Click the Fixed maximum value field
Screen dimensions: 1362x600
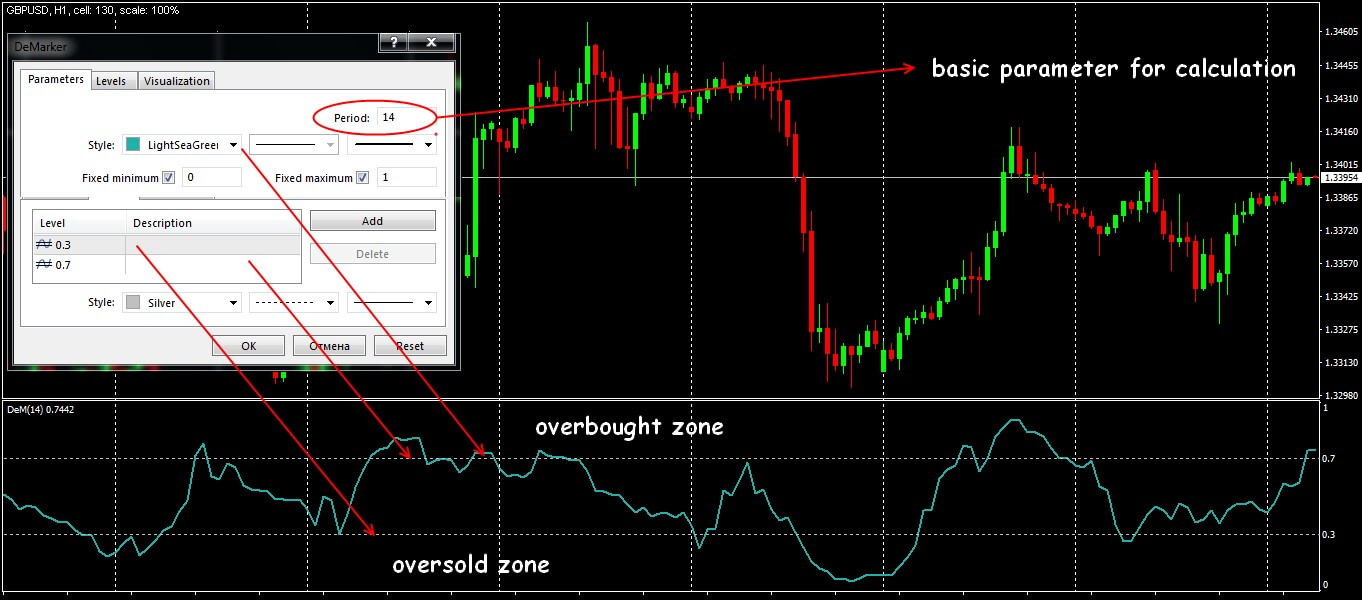click(406, 178)
